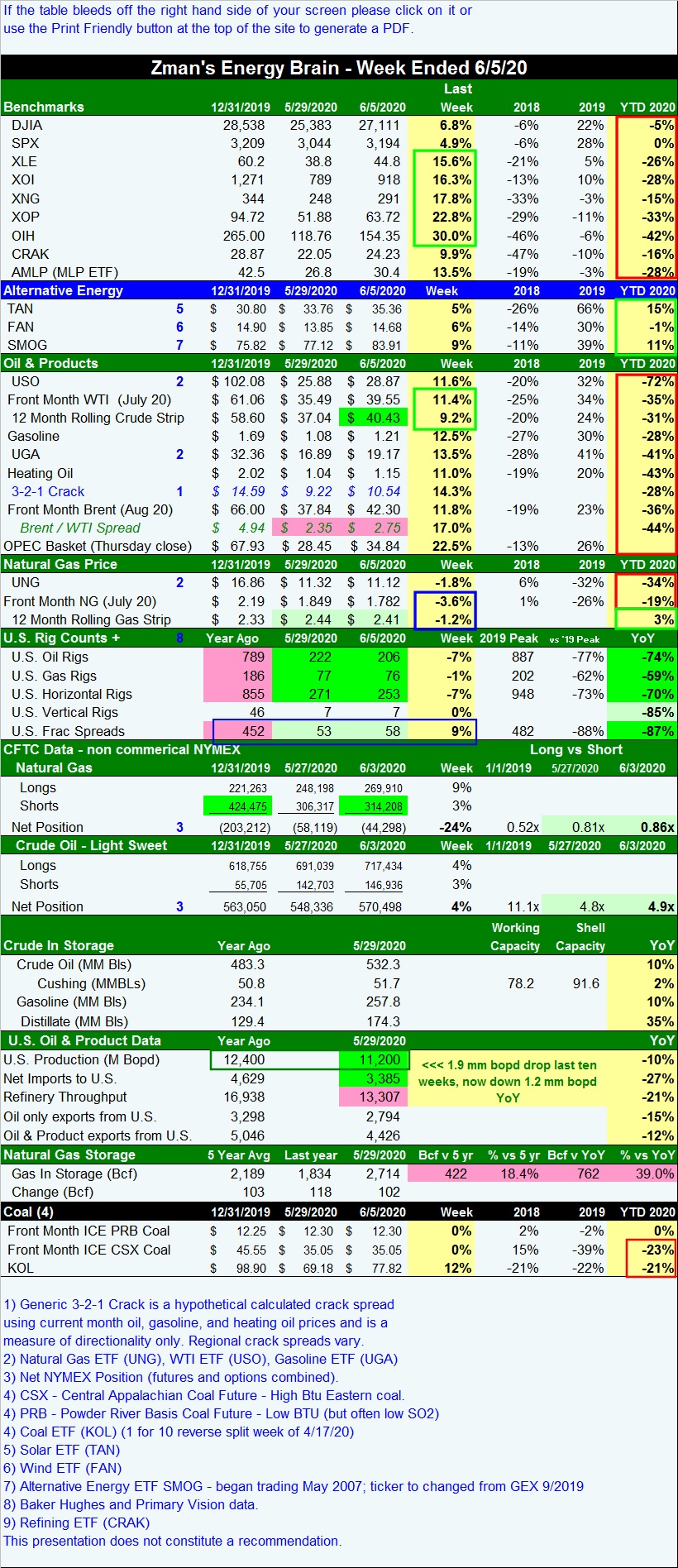Image resolution: width=678 pixels, height=1568 pixels.
Task: Select the Front Month WTI (July 20) label
Action: [89, 399]
